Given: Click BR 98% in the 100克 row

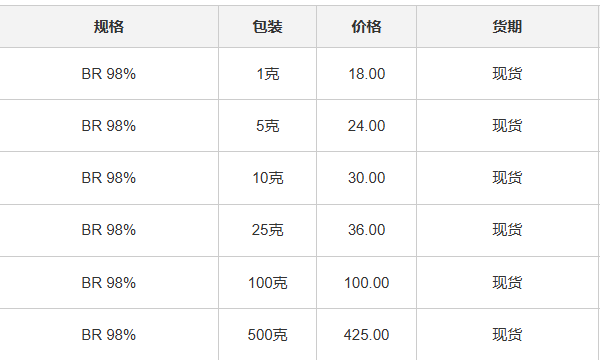Looking at the screenshot, I should coord(109,283).
